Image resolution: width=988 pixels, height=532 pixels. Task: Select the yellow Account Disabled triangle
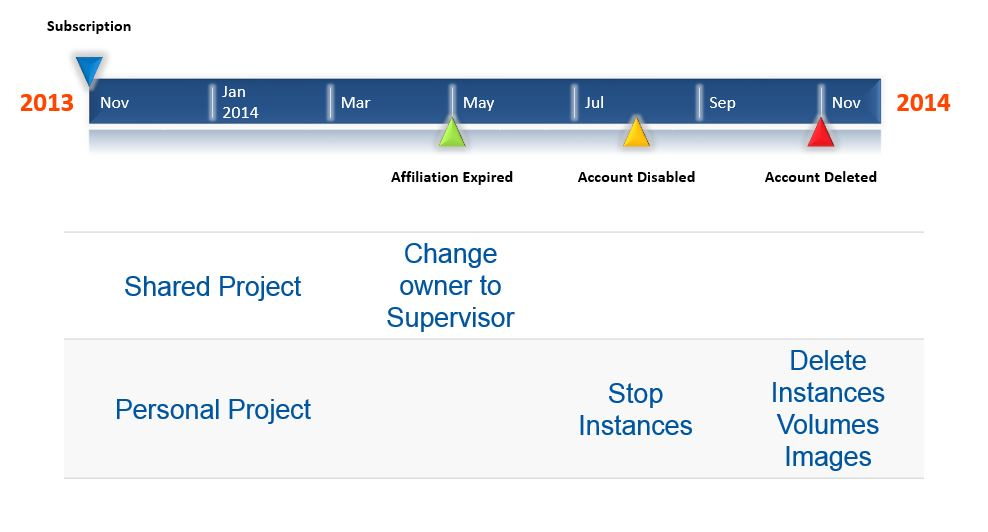[x=636, y=132]
